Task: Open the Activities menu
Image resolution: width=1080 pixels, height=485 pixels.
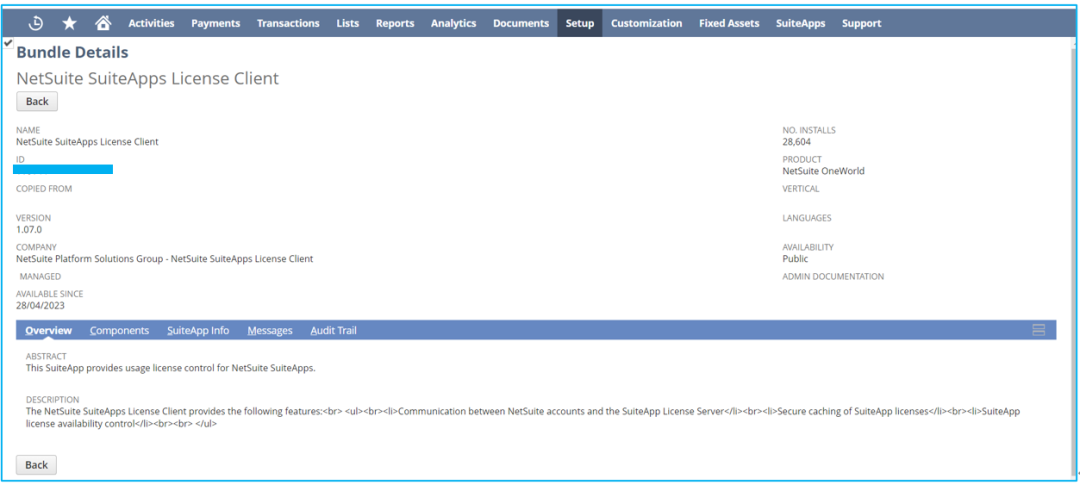Action: [152, 23]
